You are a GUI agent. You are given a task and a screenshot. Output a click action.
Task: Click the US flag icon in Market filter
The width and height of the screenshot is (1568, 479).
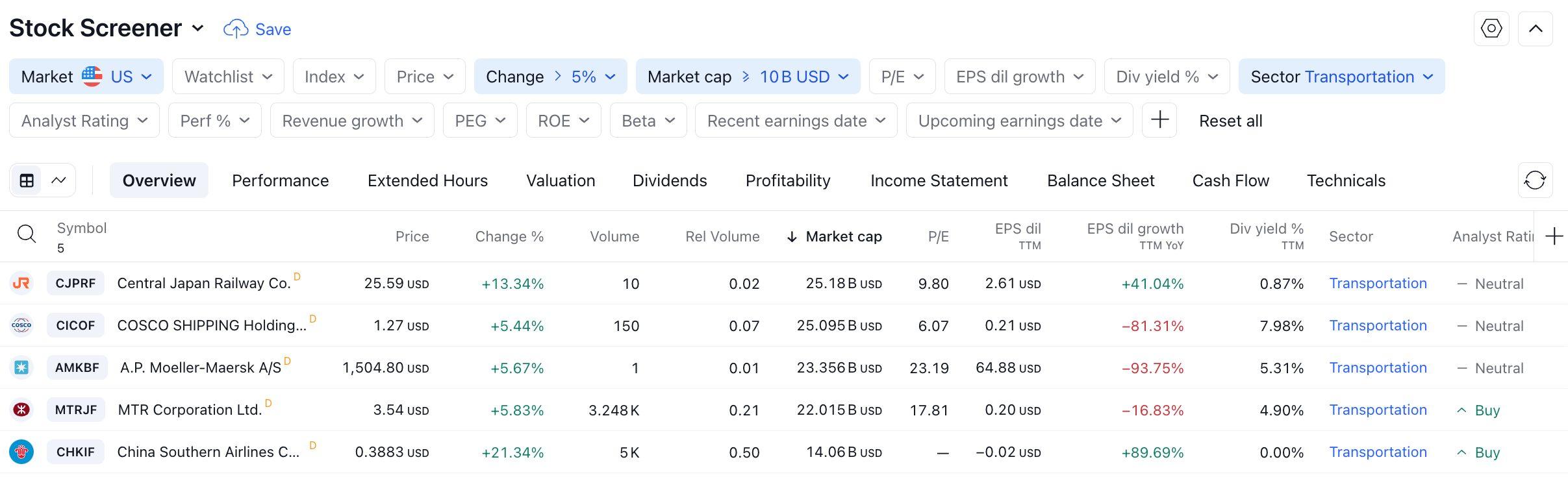tap(92, 77)
